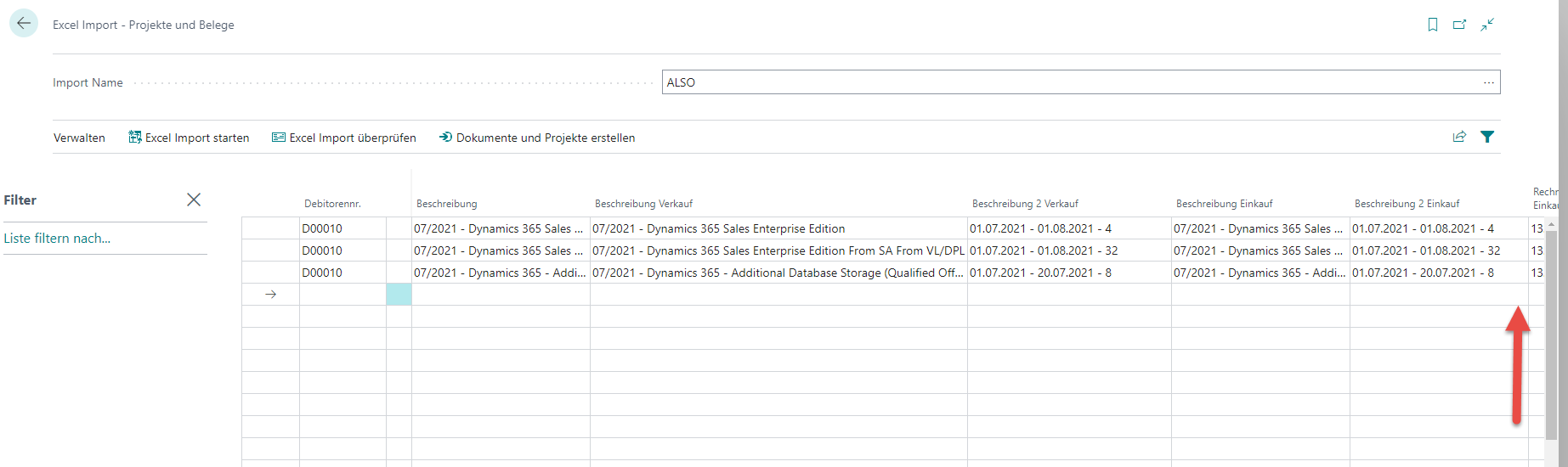Close the Filter pane
This screenshot has width=1568, height=467.
[194, 200]
